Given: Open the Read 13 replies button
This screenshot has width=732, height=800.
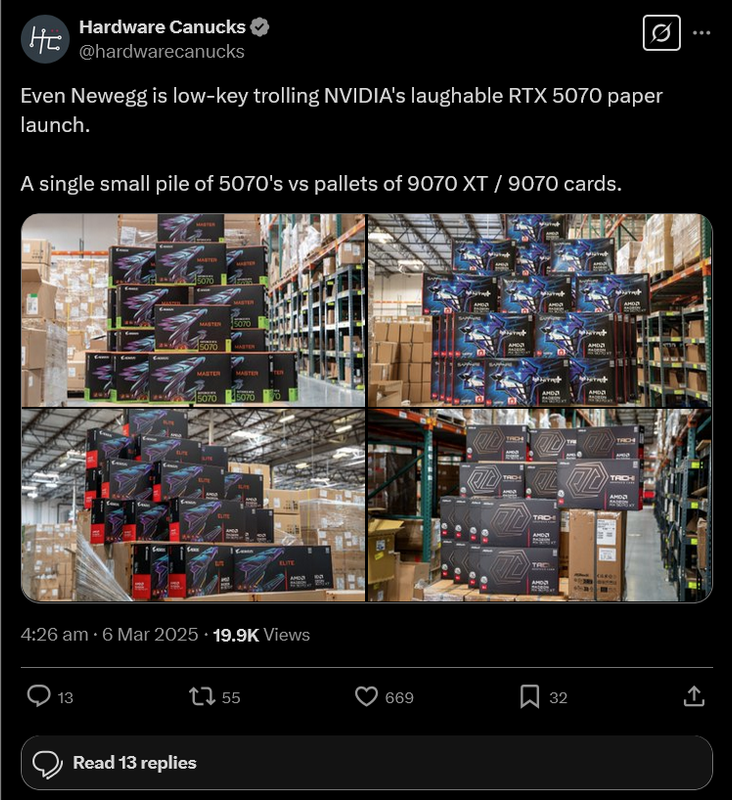Looking at the screenshot, I should (x=366, y=763).
